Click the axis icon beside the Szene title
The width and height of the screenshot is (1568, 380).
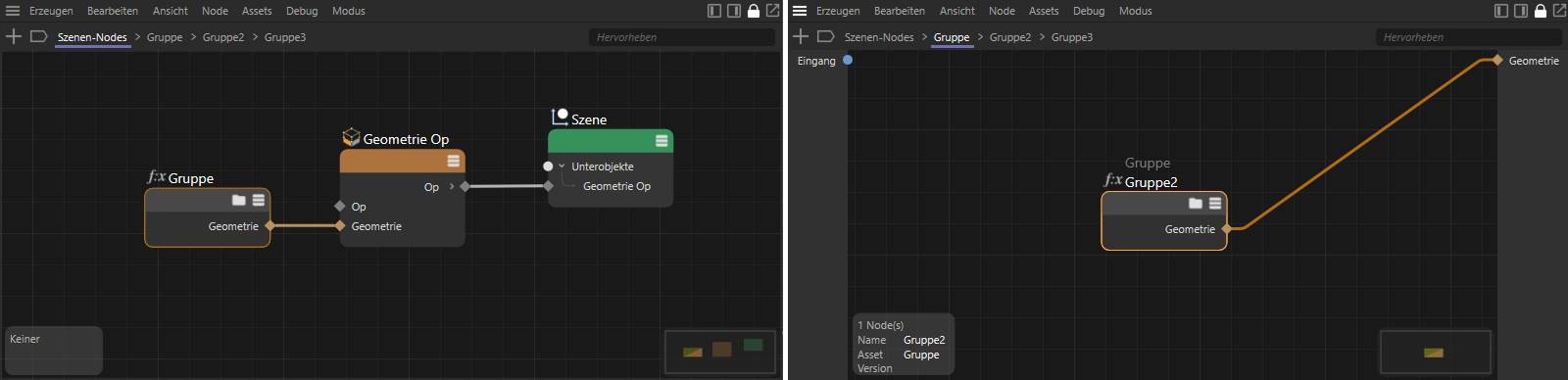[x=560, y=117]
